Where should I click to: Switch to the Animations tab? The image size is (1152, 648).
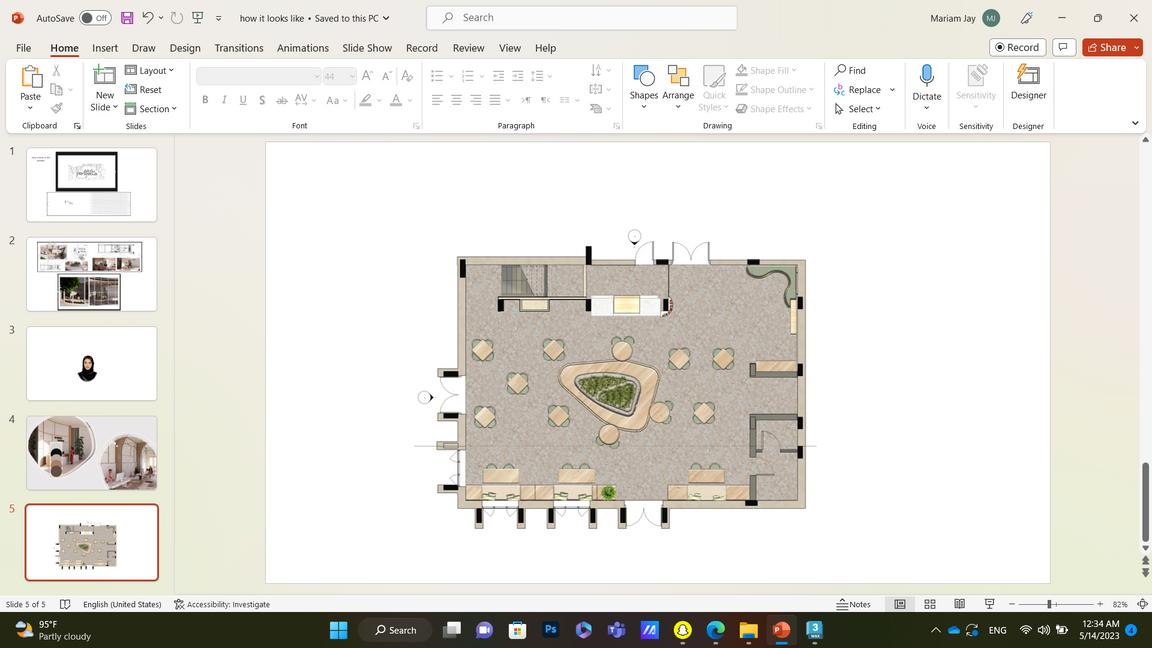(x=303, y=48)
